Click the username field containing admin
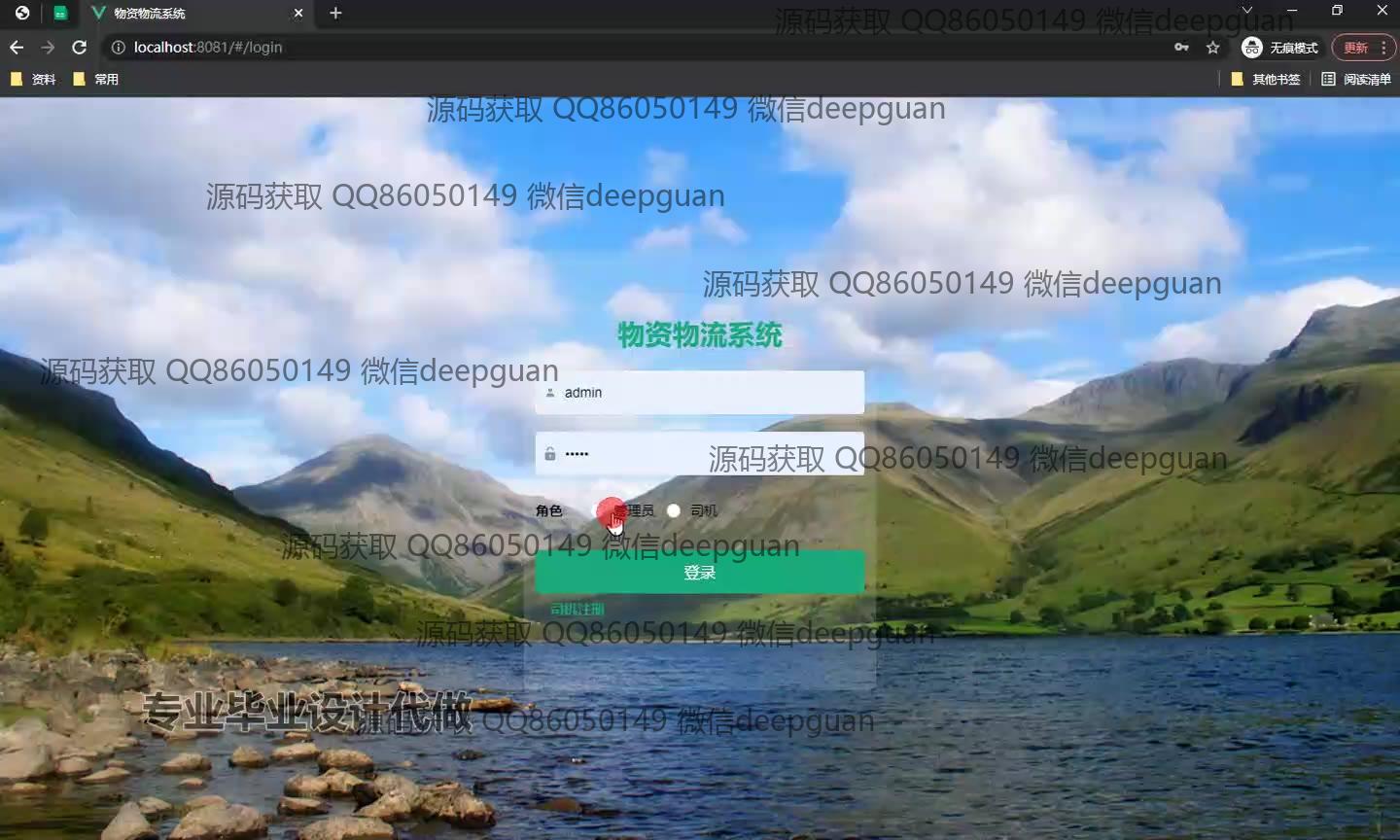Image resolution: width=1400 pixels, height=840 pixels. 699,393
